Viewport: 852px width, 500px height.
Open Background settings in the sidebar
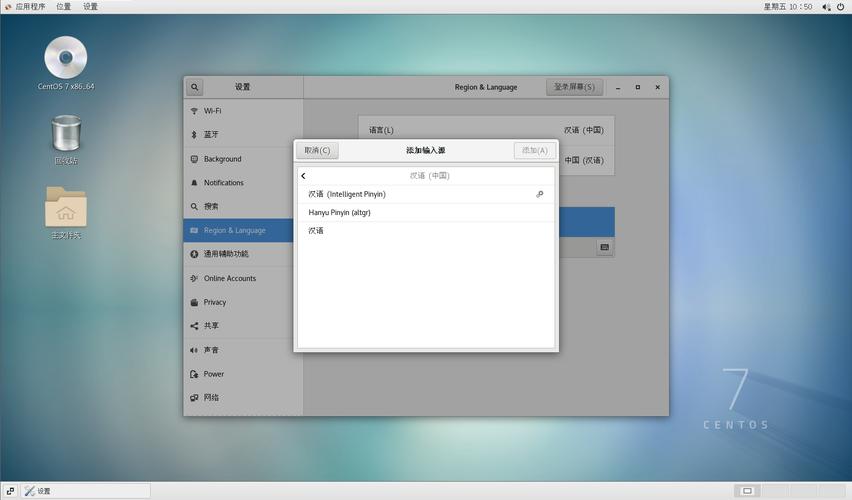(x=243, y=159)
